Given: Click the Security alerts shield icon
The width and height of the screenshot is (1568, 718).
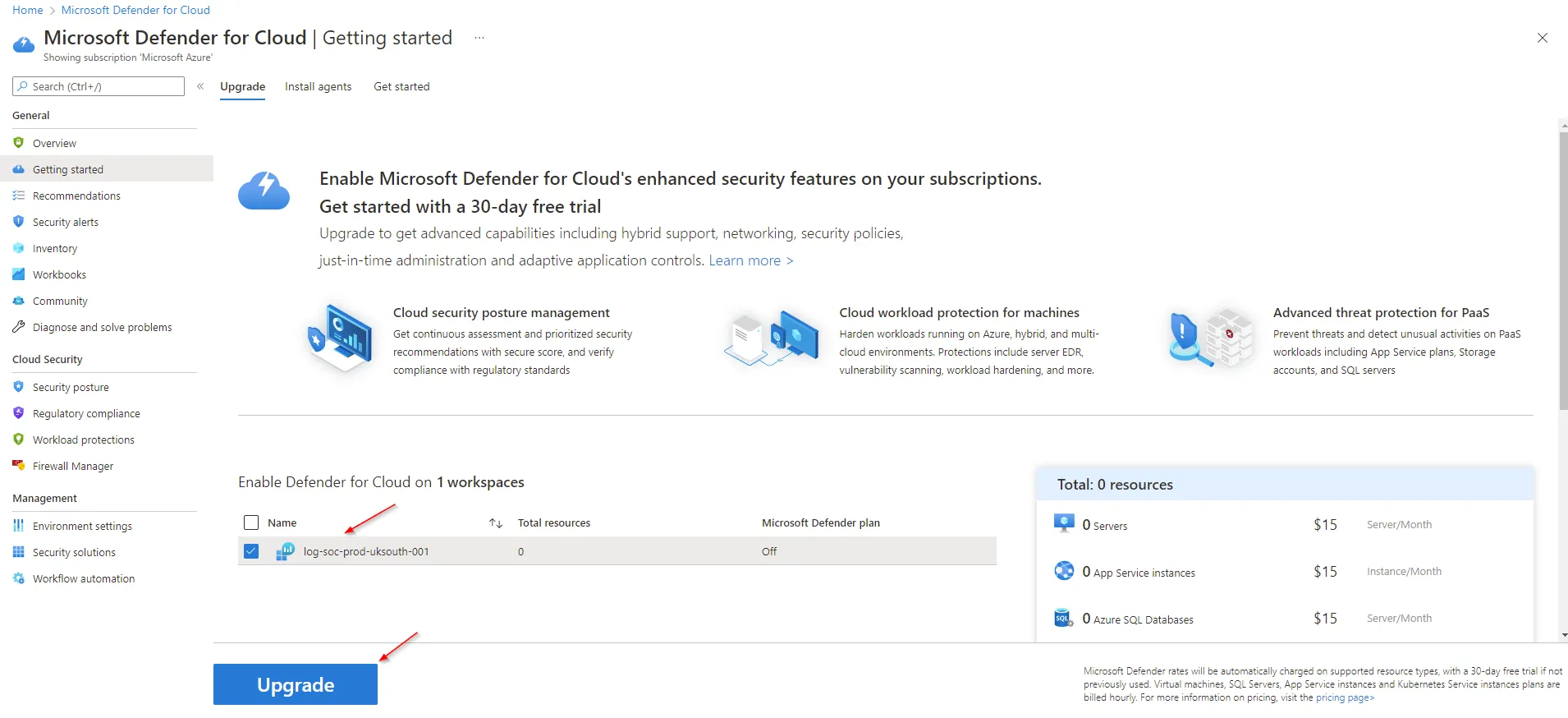Looking at the screenshot, I should coord(19,222).
